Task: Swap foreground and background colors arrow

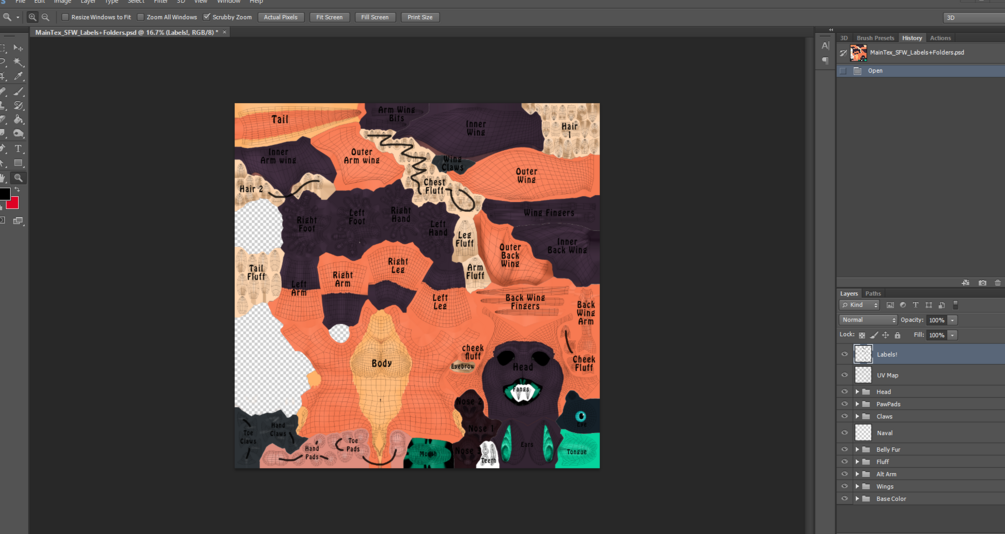Action: (17, 190)
